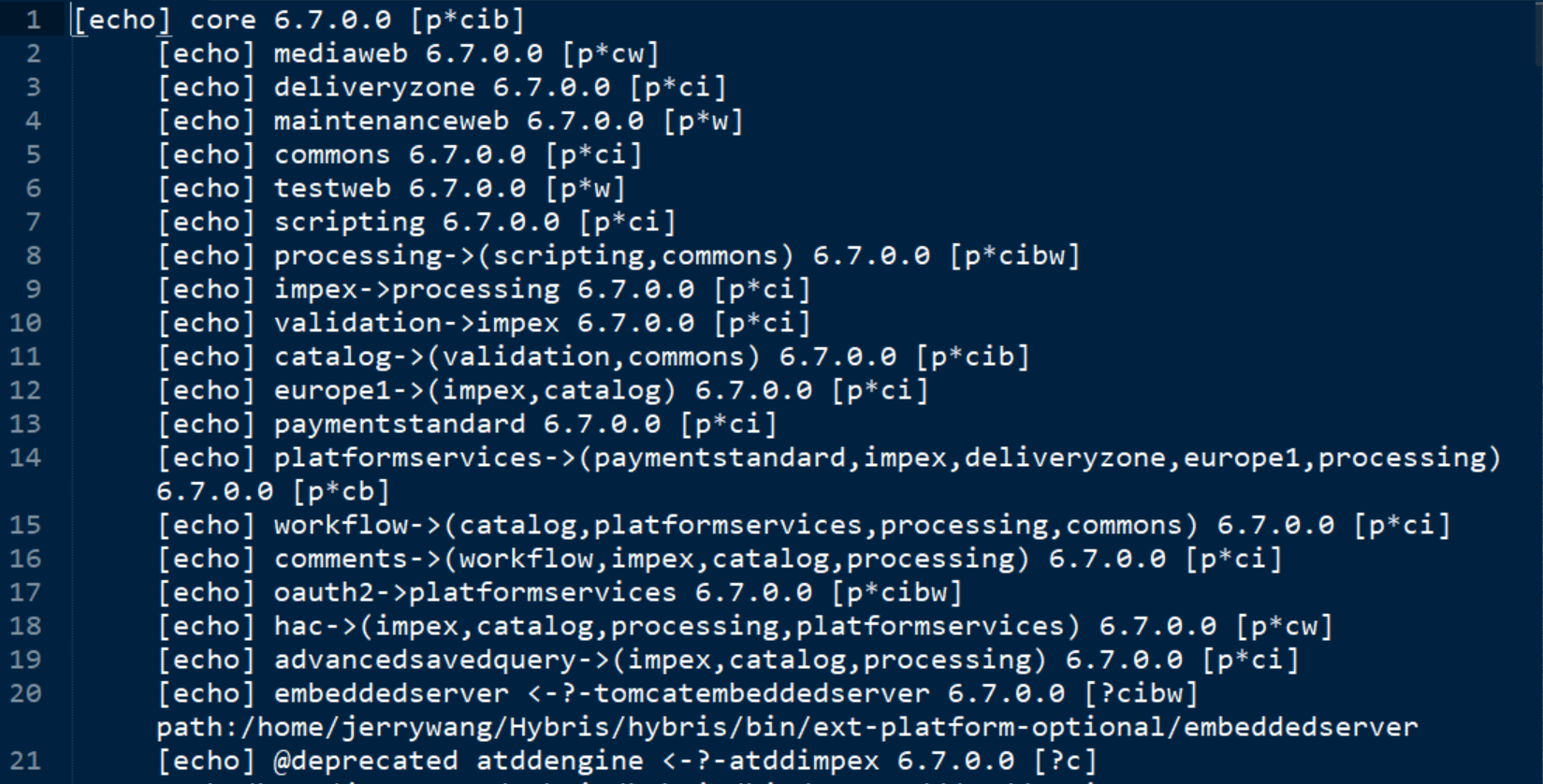This screenshot has height=784, width=1543.
Task: Click line number 21 in the gutter
Action: pos(25,761)
